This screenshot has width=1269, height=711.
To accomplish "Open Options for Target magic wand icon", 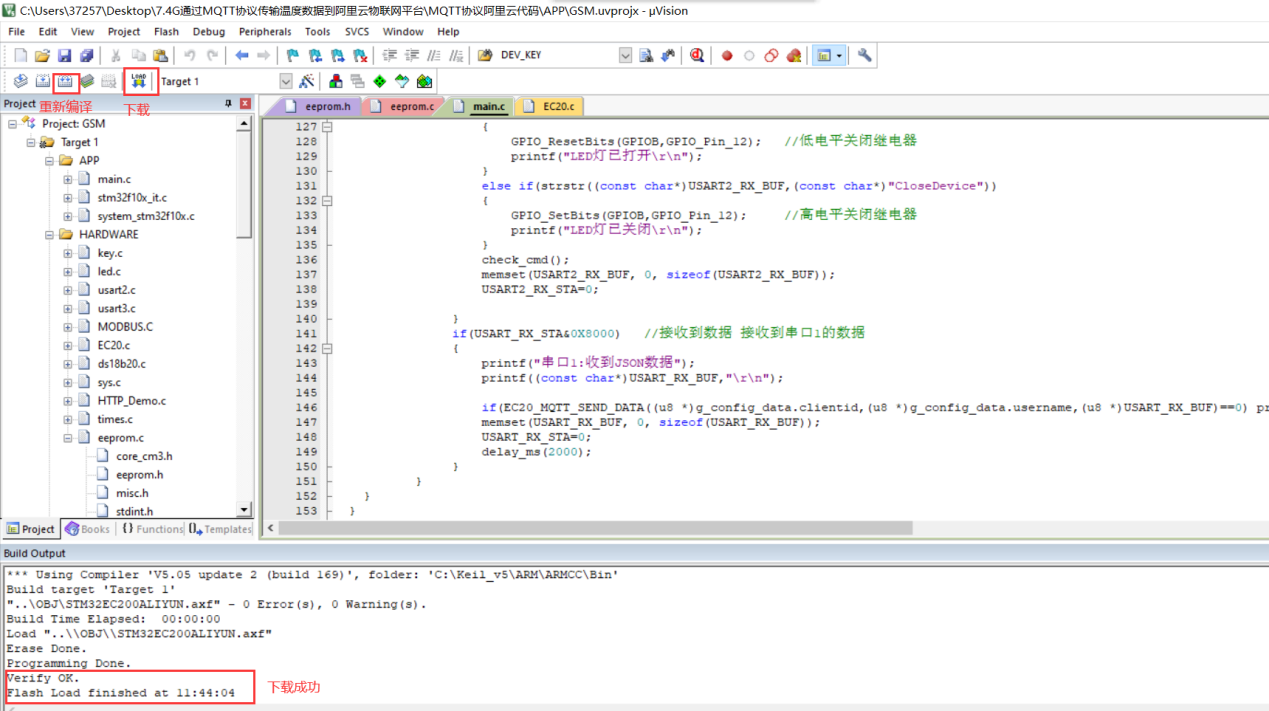I will click(x=306, y=81).
